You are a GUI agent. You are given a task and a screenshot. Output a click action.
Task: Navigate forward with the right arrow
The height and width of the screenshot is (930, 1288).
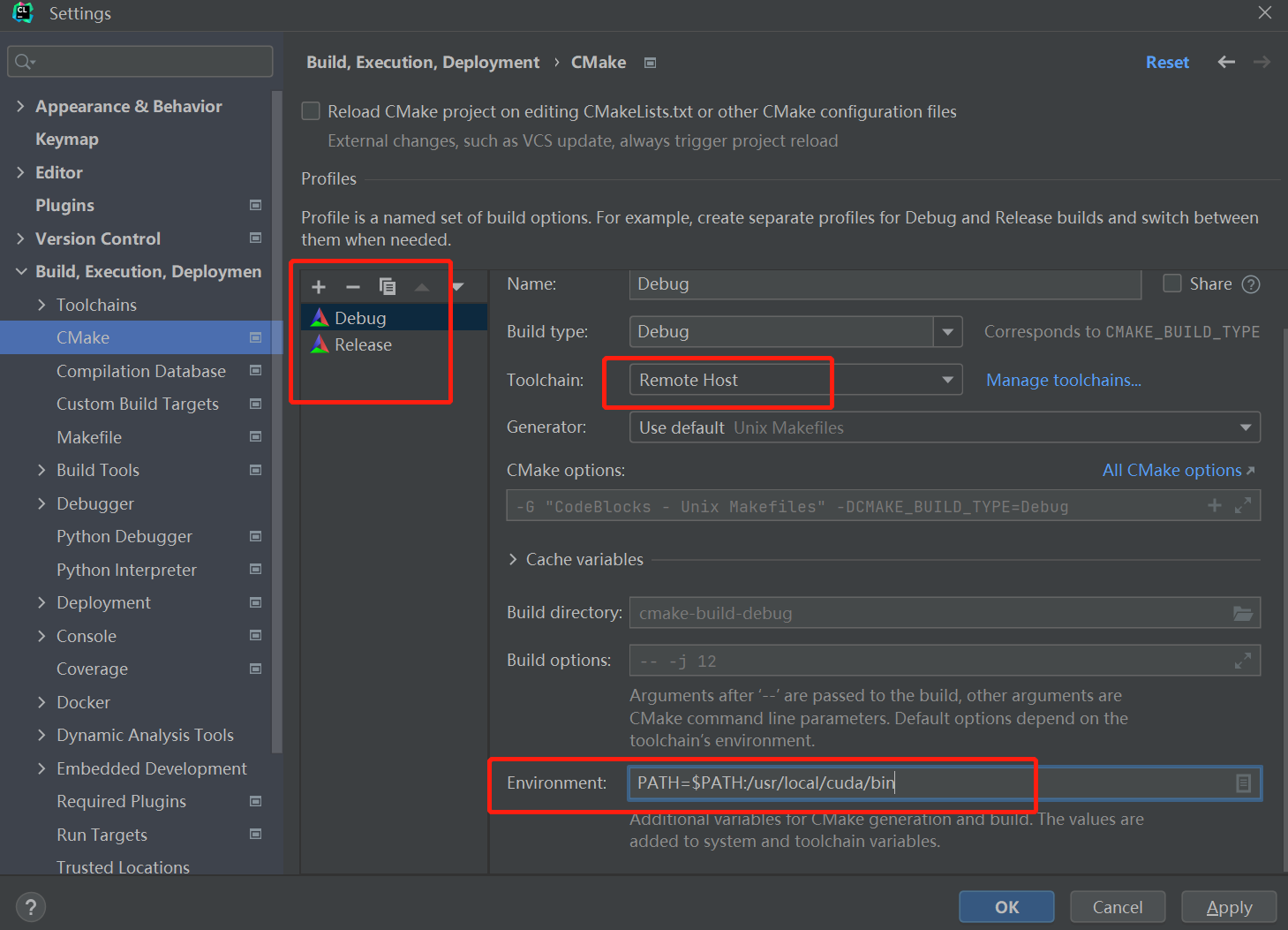[x=1262, y=62]
